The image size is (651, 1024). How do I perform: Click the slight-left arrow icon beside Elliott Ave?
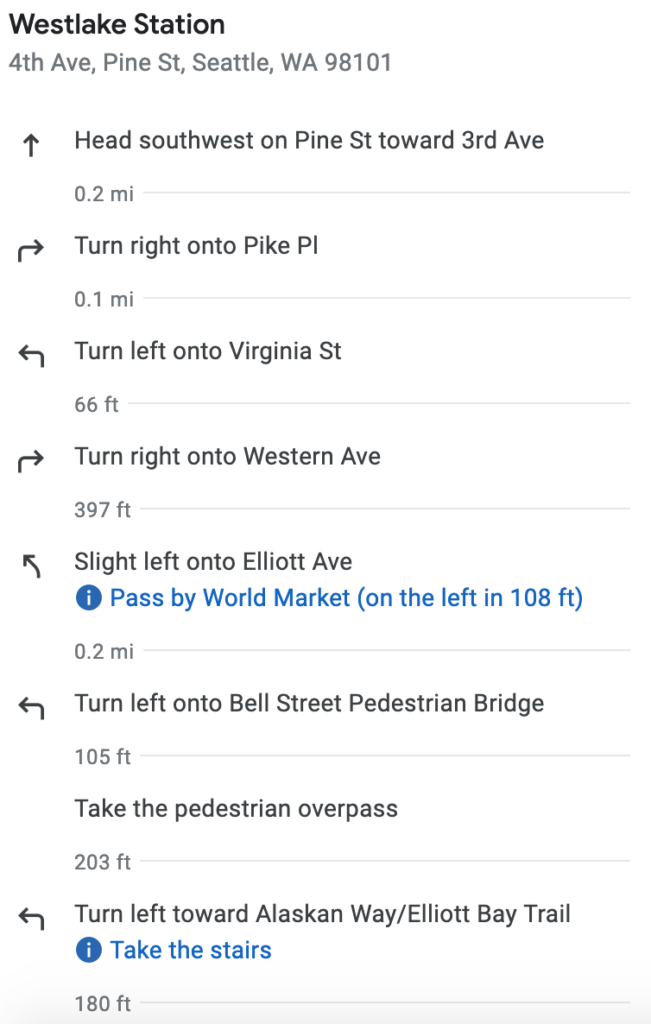pos(31,567)
